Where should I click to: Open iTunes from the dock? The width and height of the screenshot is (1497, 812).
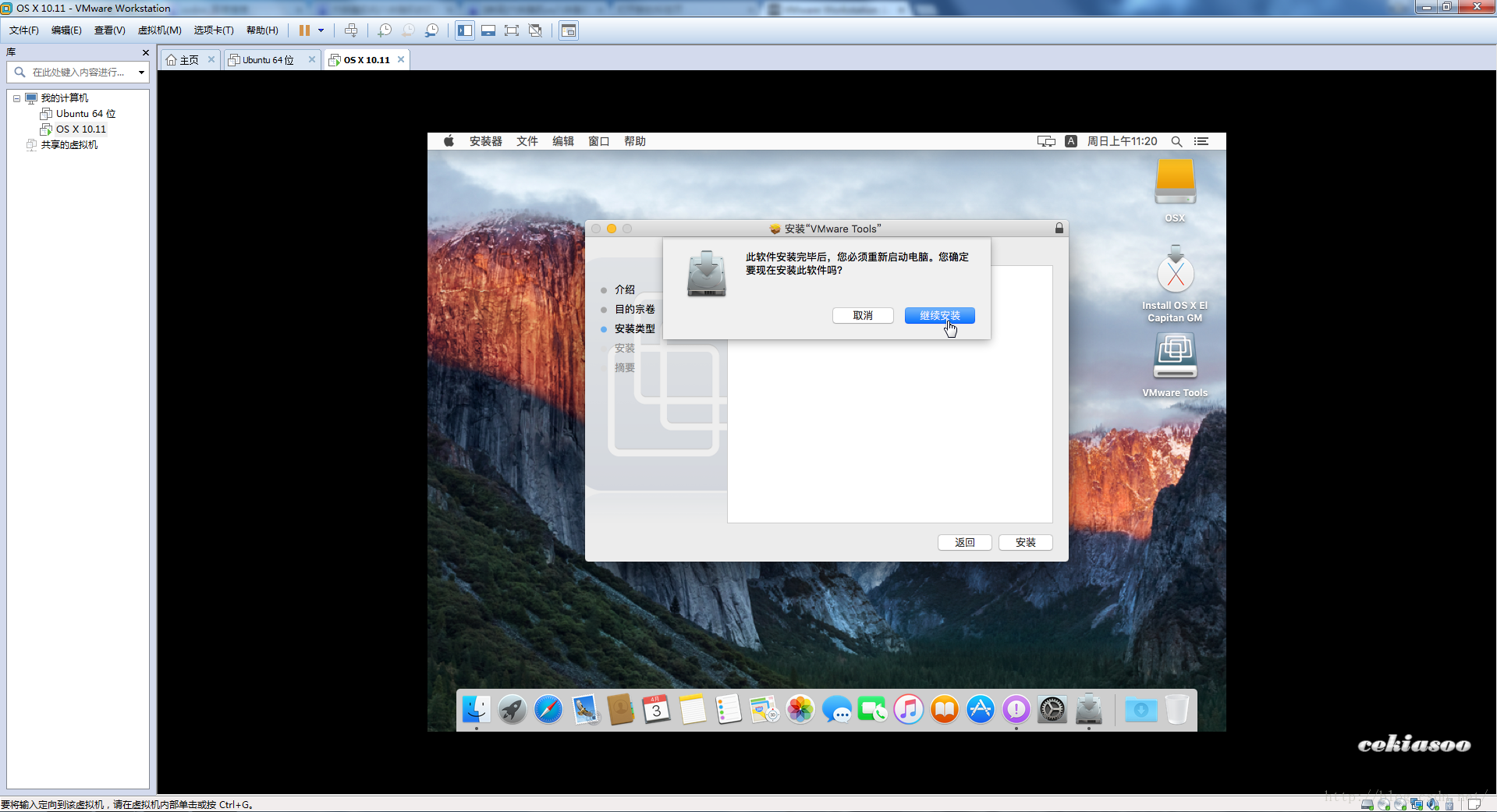click(x=908, y=709)
